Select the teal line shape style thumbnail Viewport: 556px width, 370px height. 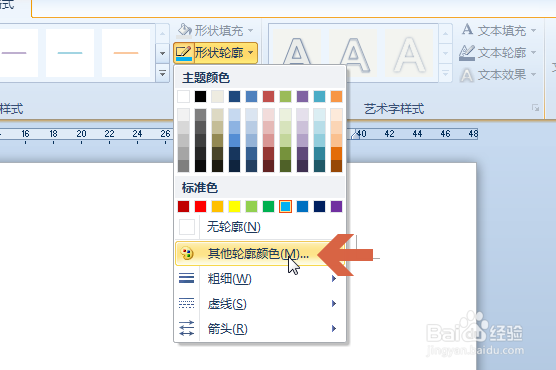click(70, 53)
